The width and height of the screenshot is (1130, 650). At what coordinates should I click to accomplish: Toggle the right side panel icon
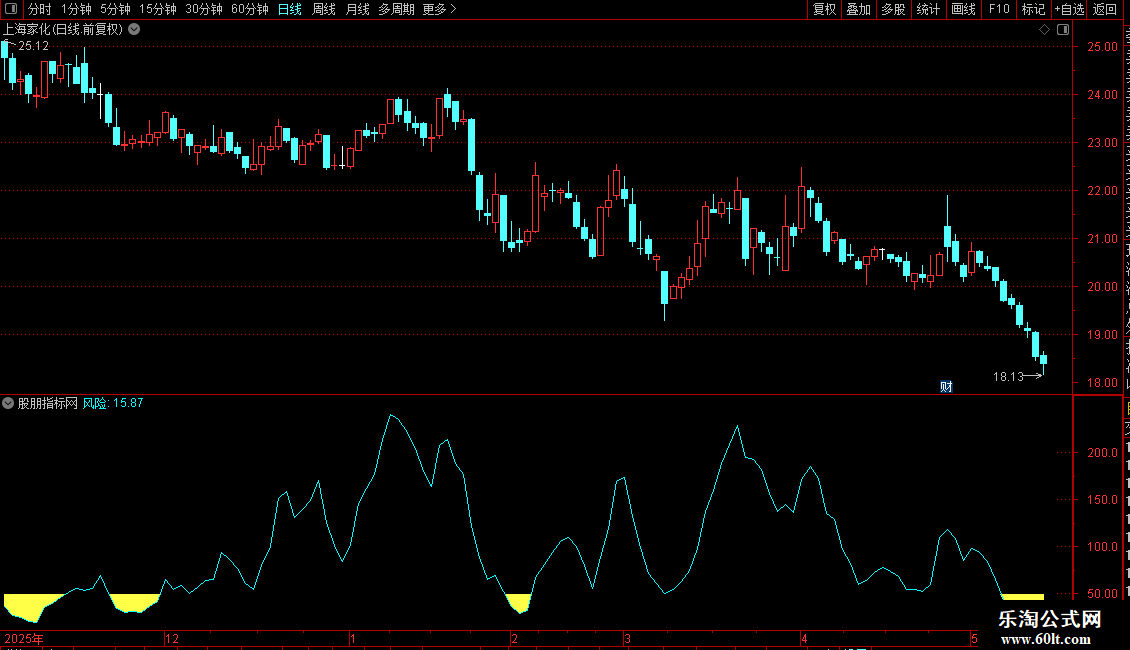[1063, 30]
